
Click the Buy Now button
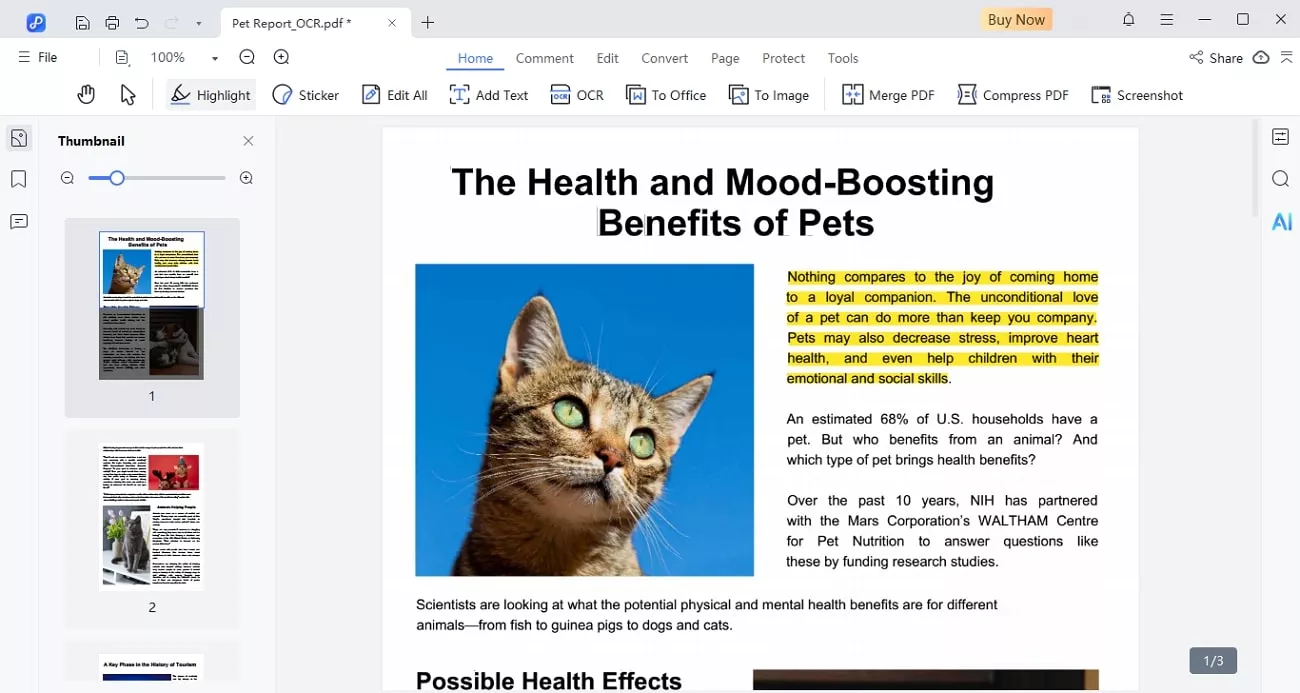(1016, 20)
